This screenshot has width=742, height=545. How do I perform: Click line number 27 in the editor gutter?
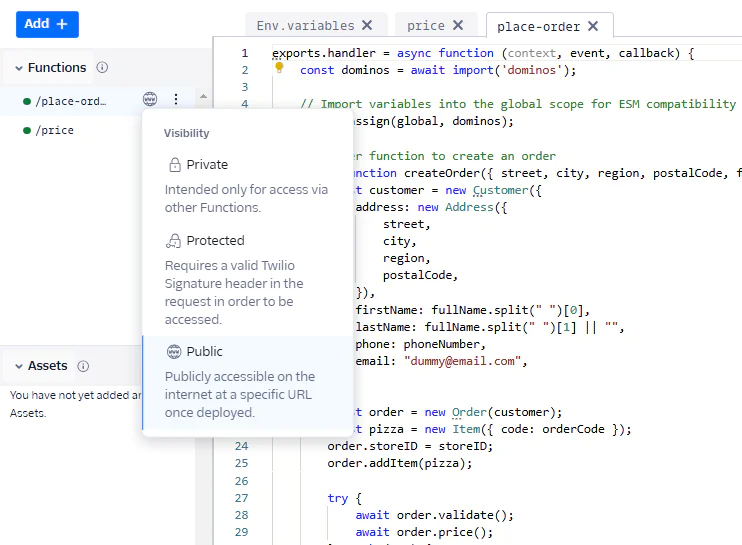tap(241, 498)
